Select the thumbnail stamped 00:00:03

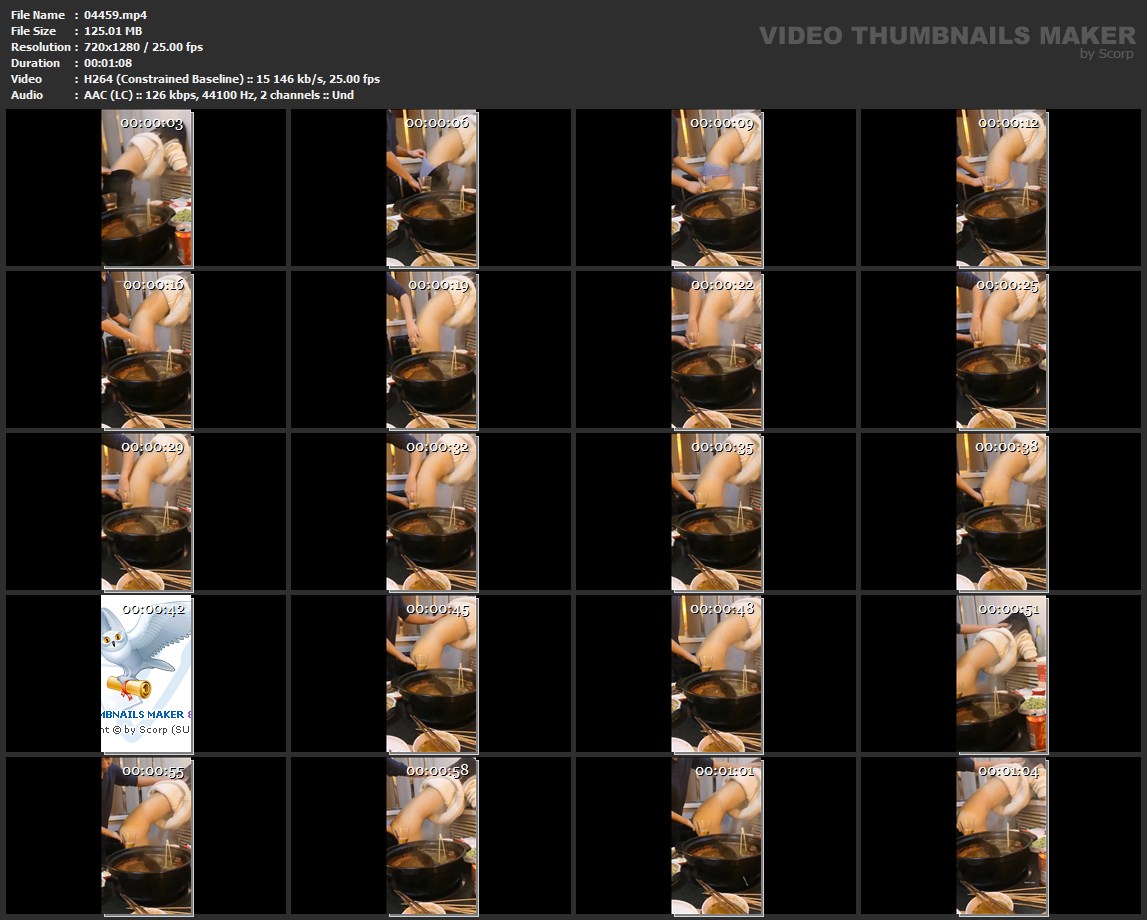pos(146,188)
